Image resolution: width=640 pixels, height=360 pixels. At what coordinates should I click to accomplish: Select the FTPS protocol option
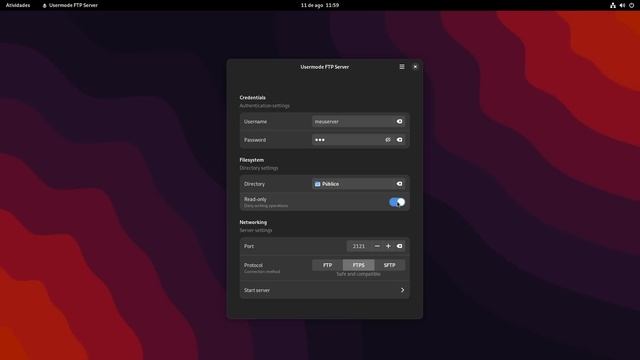(358, 265)
